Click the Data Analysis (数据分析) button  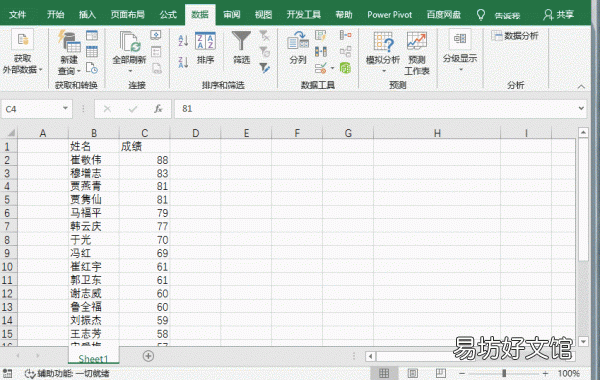pos(515,36)
